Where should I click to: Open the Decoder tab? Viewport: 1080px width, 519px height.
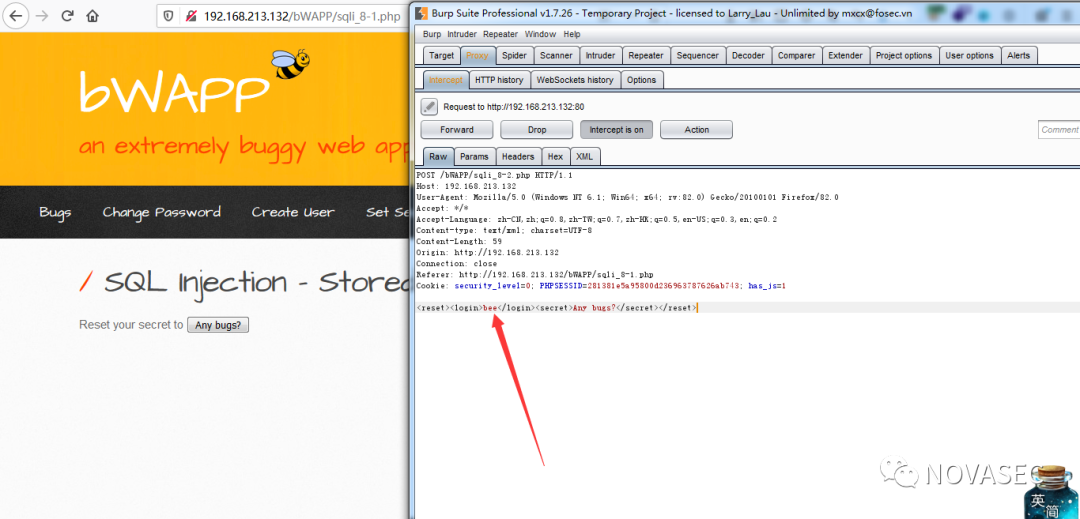748,56
